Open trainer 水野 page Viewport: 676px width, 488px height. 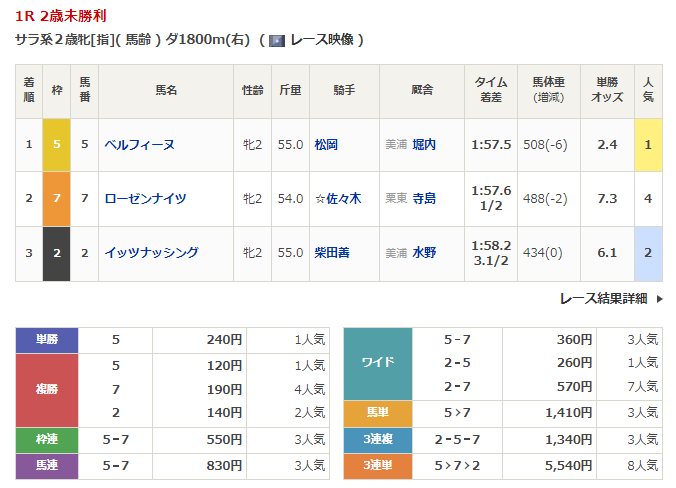pyautogui.click(x=424, y=253)
